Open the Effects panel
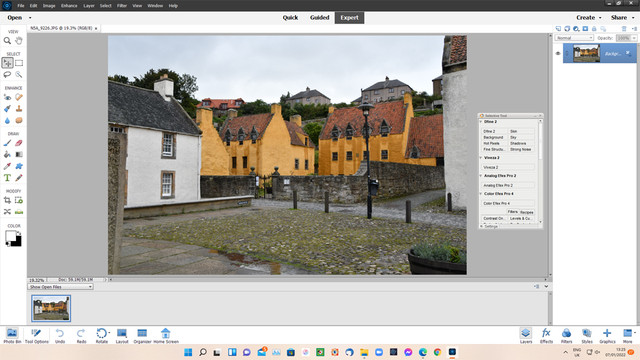This screenshot has height=360, width=640. point(546,336)
